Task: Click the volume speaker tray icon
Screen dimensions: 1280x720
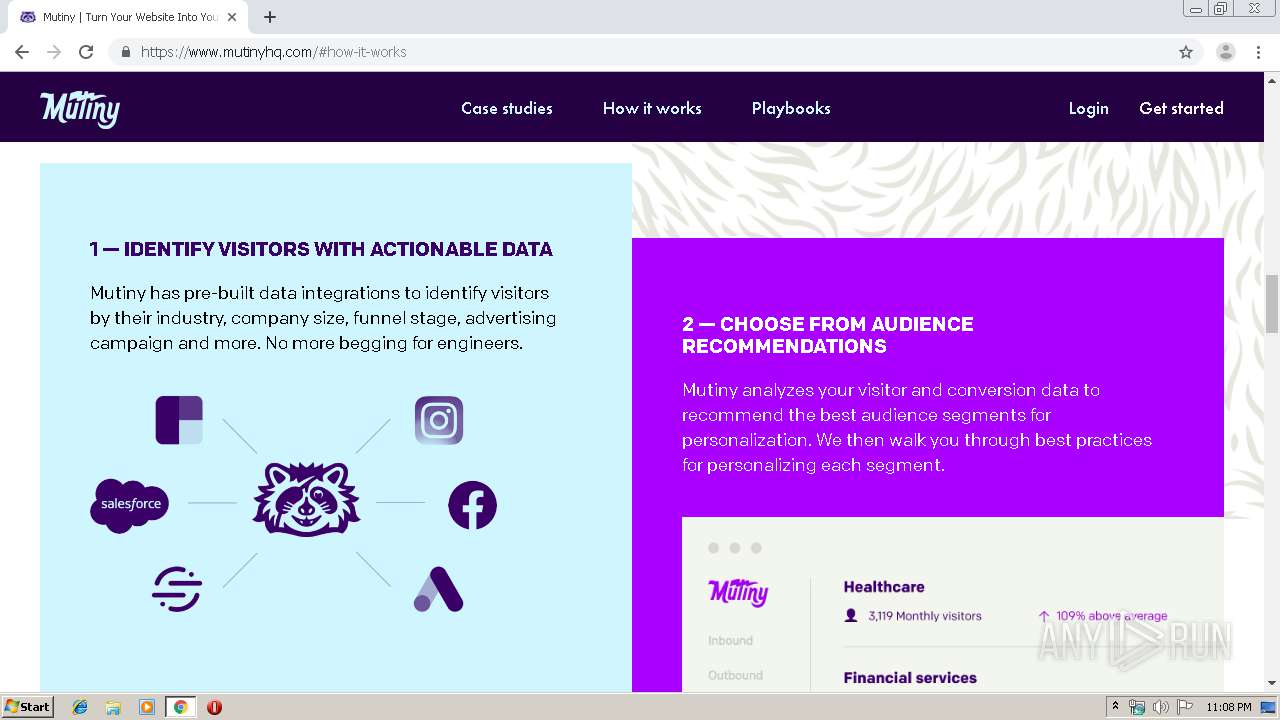Action: [x=1161, y=707]
